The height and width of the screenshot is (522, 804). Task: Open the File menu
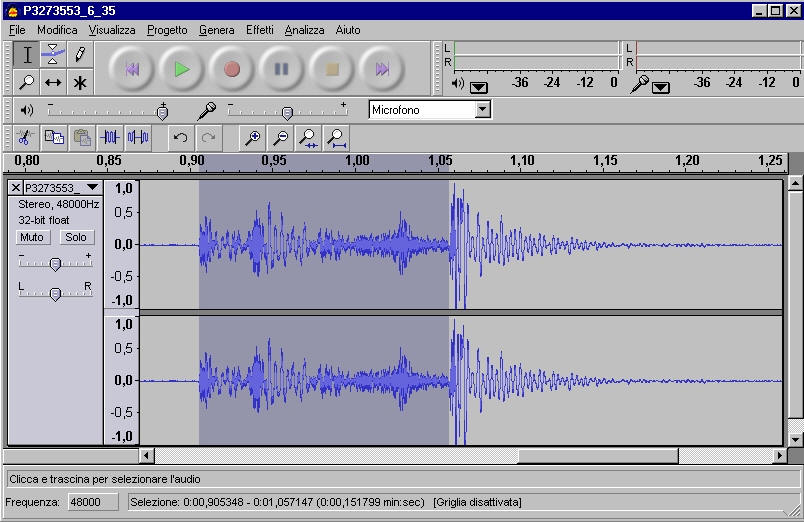coord(17,30)
